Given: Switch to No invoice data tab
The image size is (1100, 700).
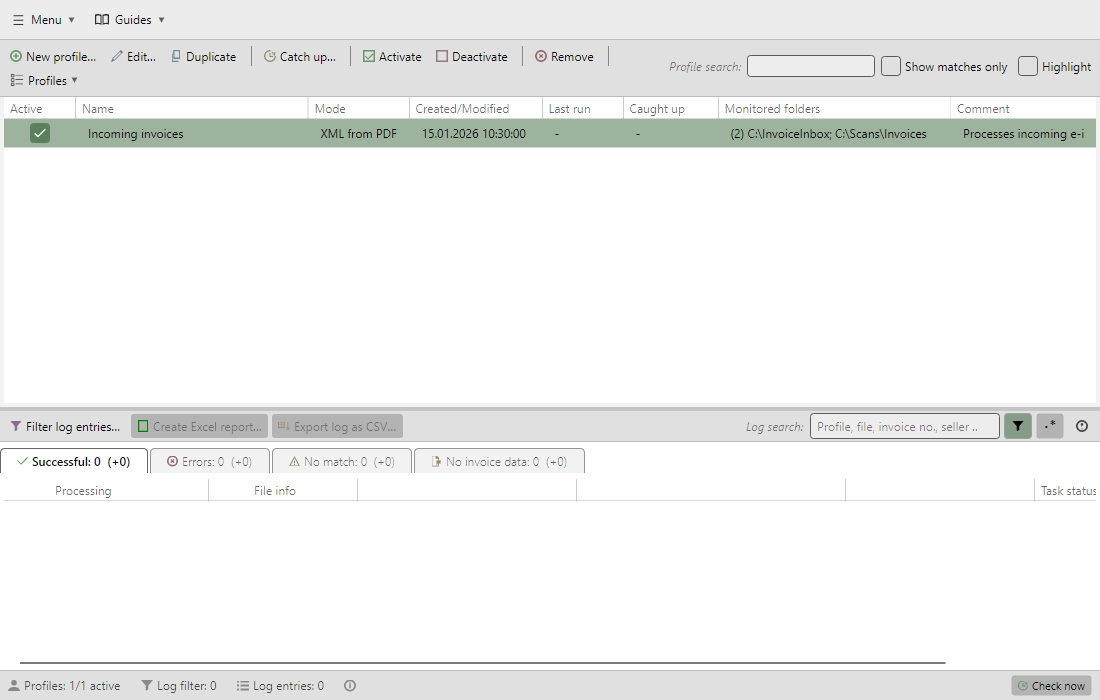Looking at the screenshot, I should click(499, 462).
